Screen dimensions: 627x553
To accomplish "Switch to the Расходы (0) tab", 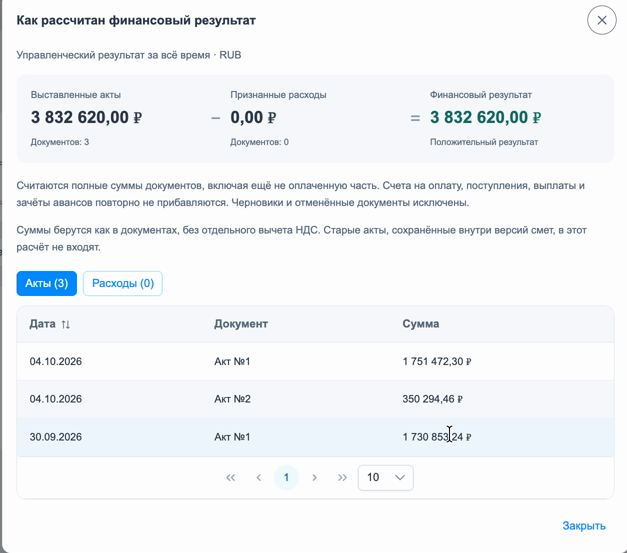I will point(123,283).
